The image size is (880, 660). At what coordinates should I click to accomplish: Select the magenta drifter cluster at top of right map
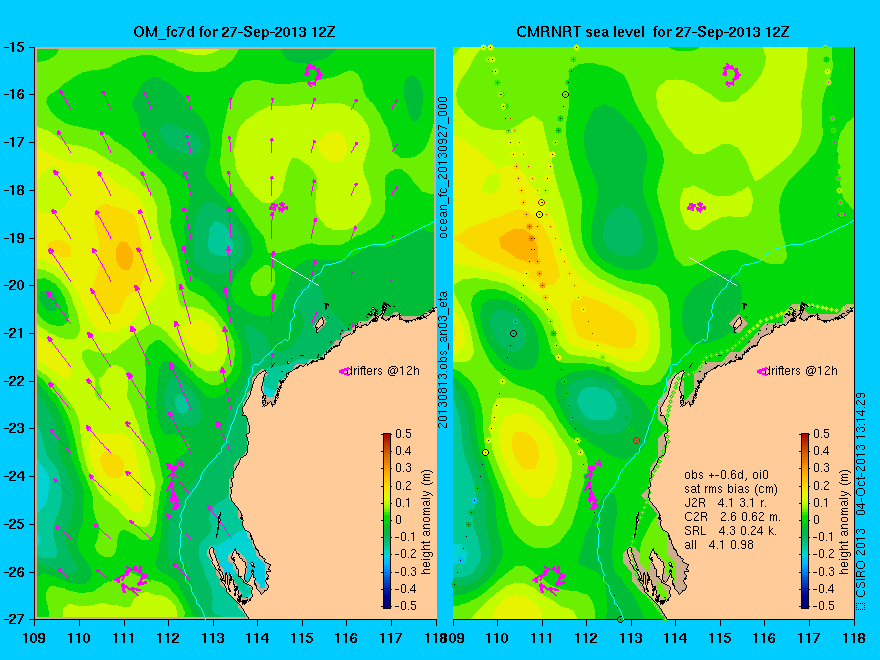click(x=731, y=75)
